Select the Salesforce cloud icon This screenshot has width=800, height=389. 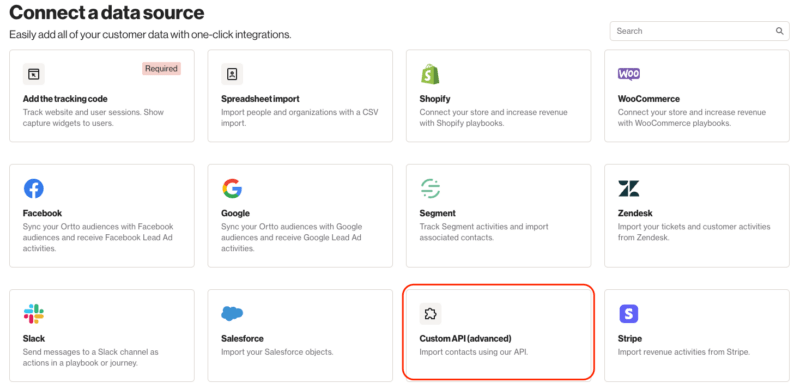pos(232,313)
